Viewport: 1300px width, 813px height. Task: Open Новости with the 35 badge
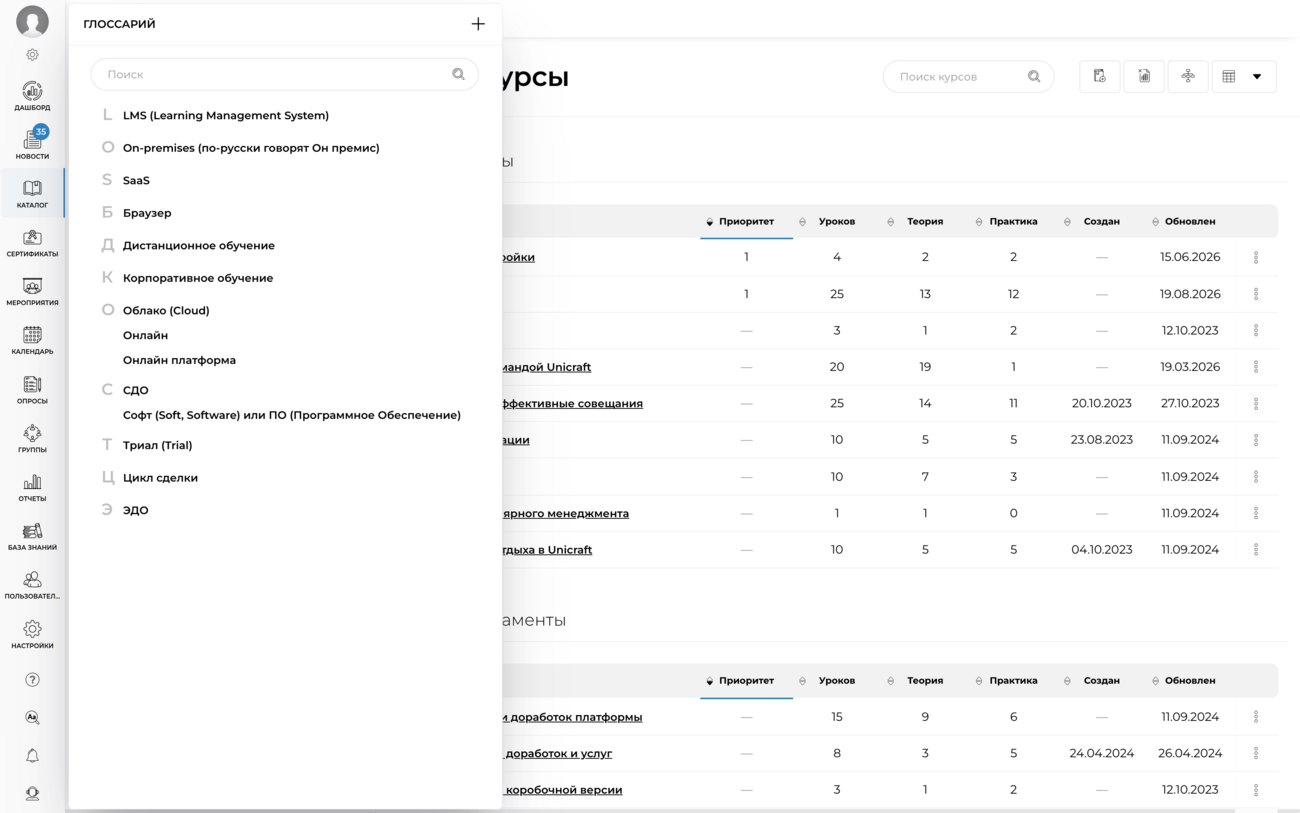(x=32, y=144)
